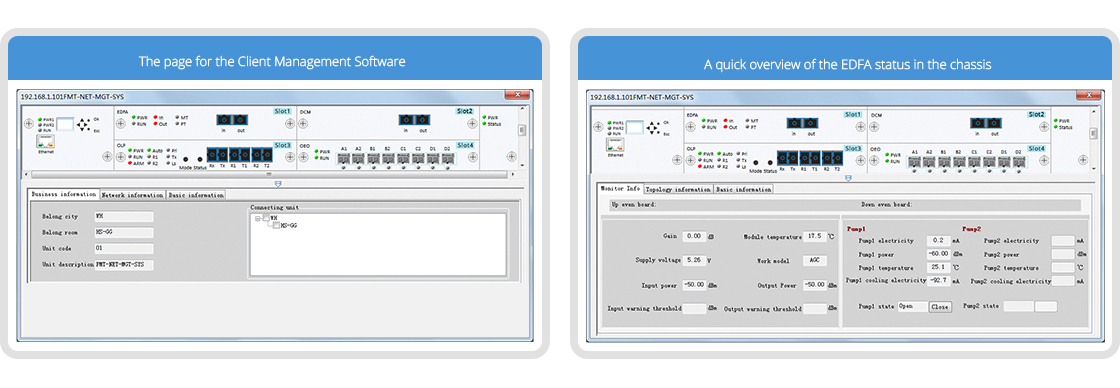Switch to the Network information tab

tap(132, 194)
